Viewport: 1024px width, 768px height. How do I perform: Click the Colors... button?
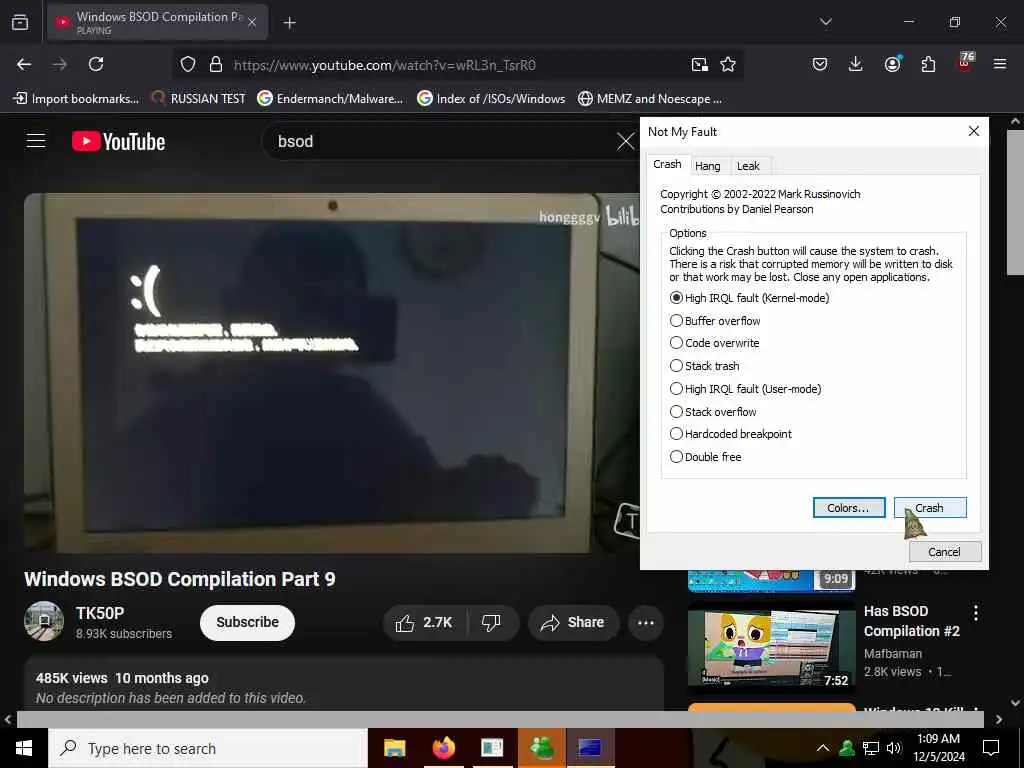pyautogui.click(x=849, y=507)
